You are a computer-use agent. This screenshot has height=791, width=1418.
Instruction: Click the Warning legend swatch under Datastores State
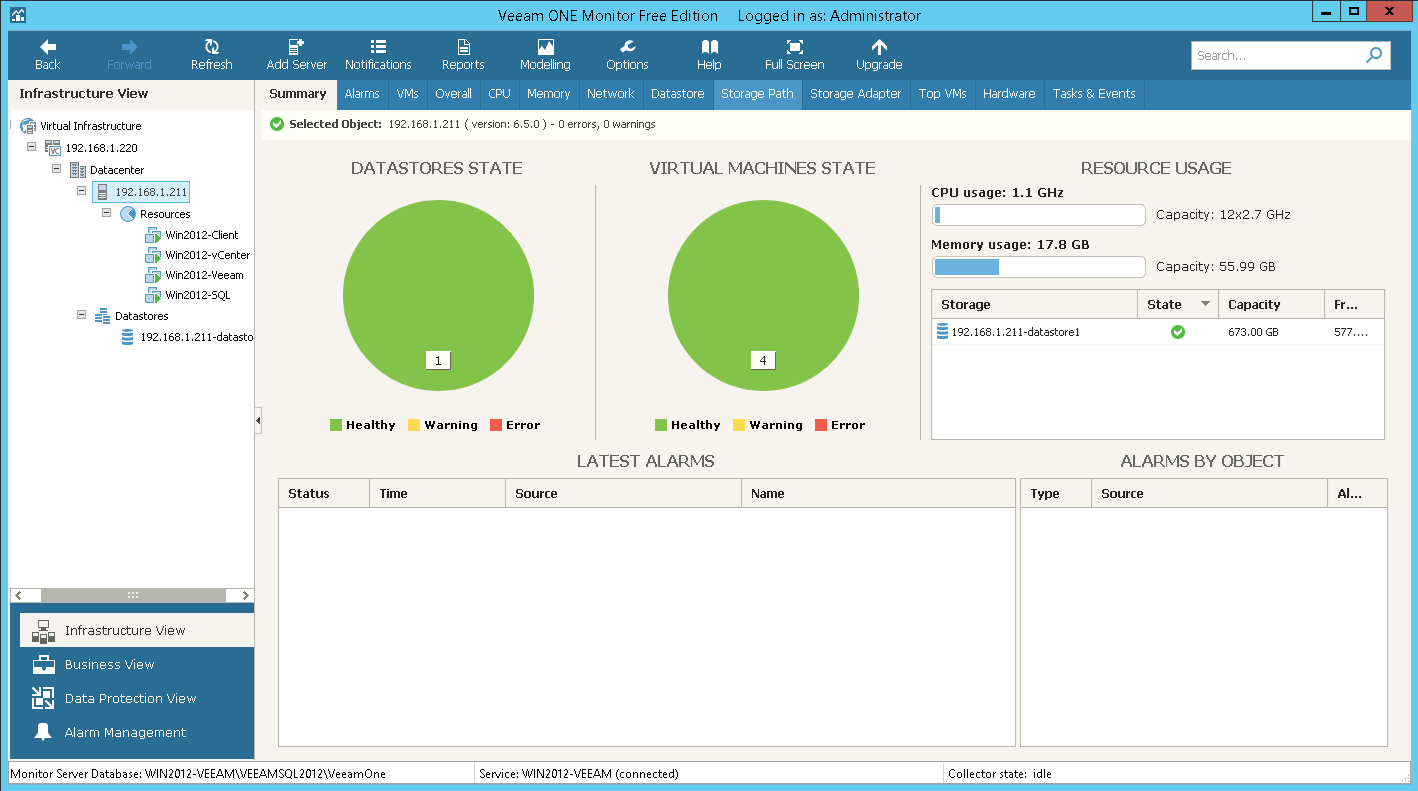414,425
